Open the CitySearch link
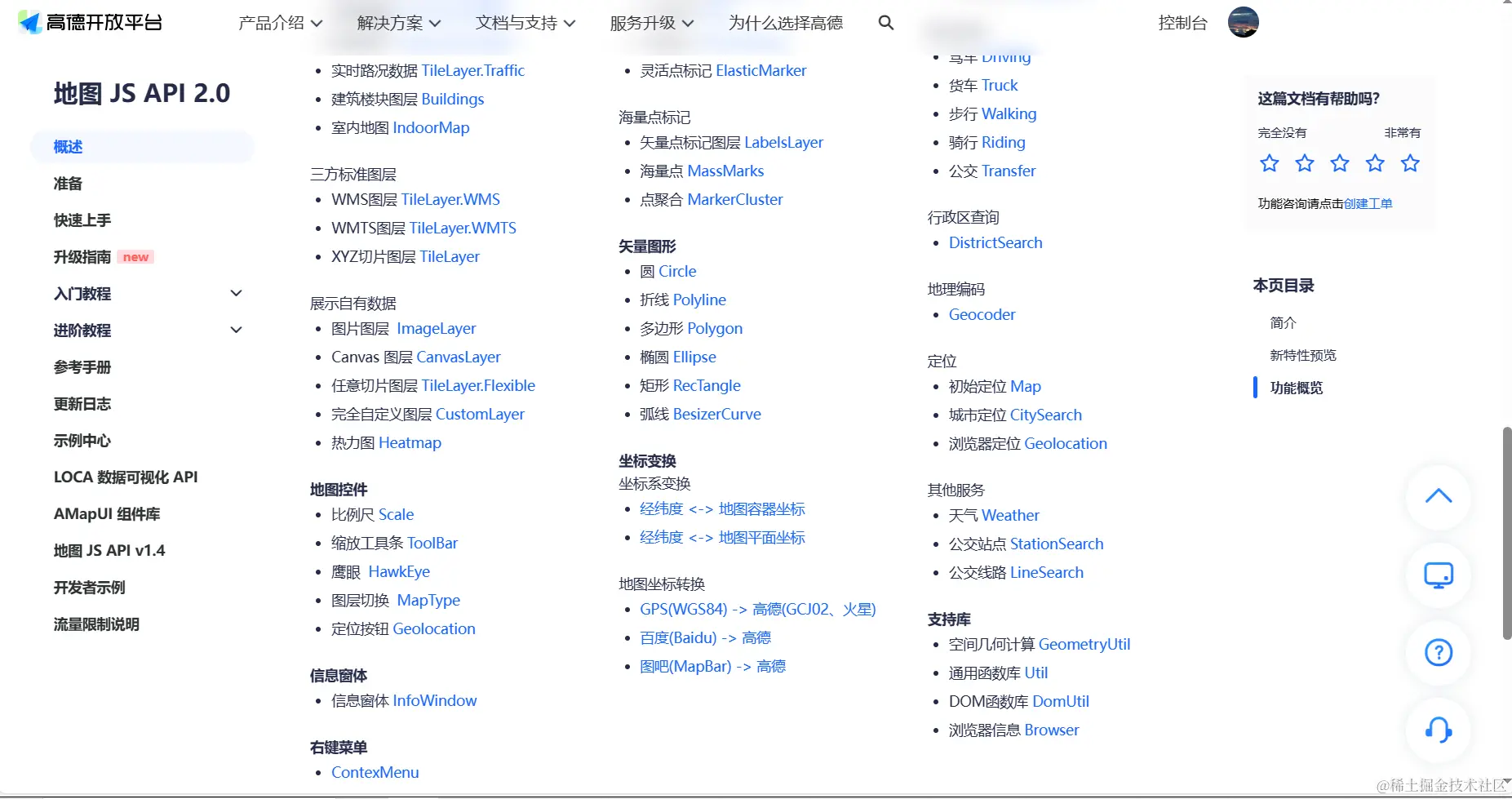The height and width of the screenshot is (799, 1512). (1046, 415)
